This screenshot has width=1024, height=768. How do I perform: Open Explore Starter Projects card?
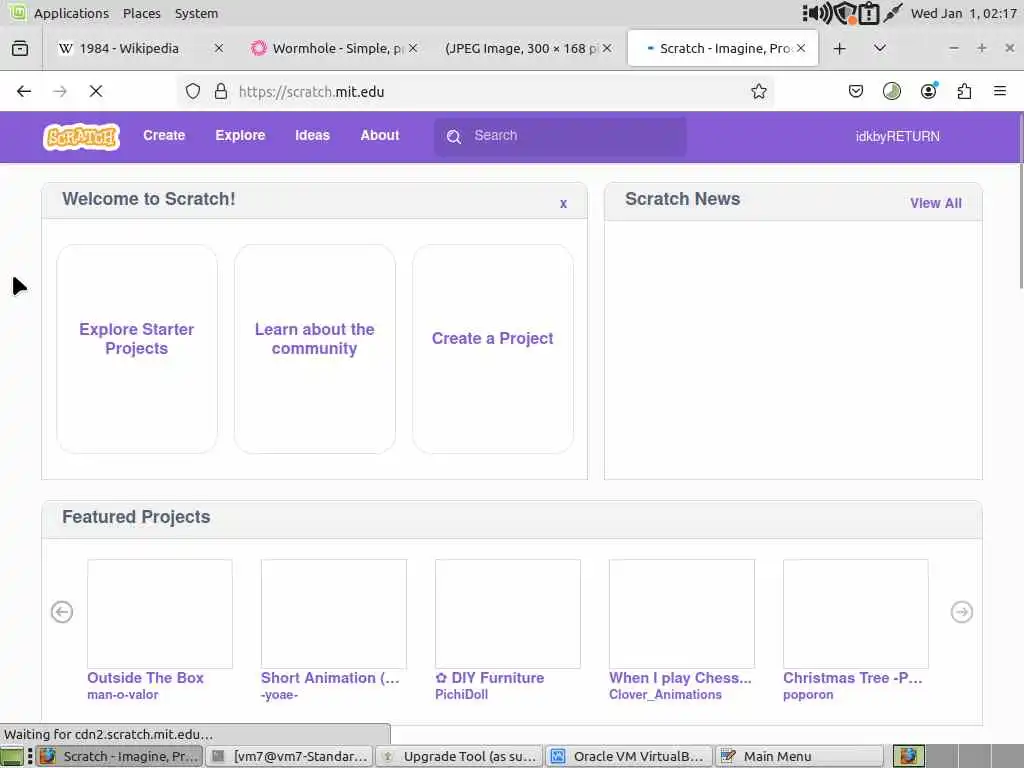tap(136, 349)
